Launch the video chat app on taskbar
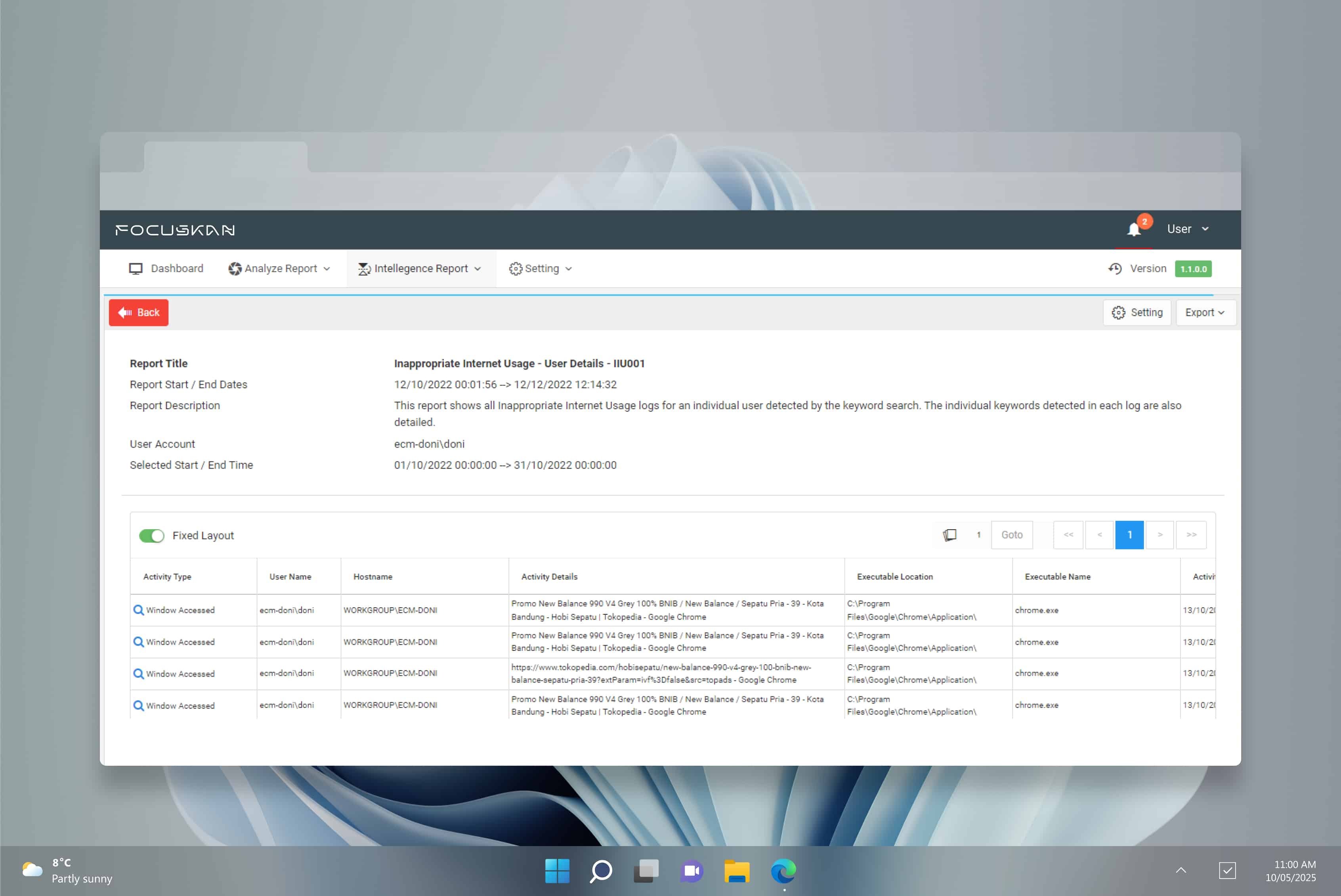1341x896 pixels. [692, 871]
